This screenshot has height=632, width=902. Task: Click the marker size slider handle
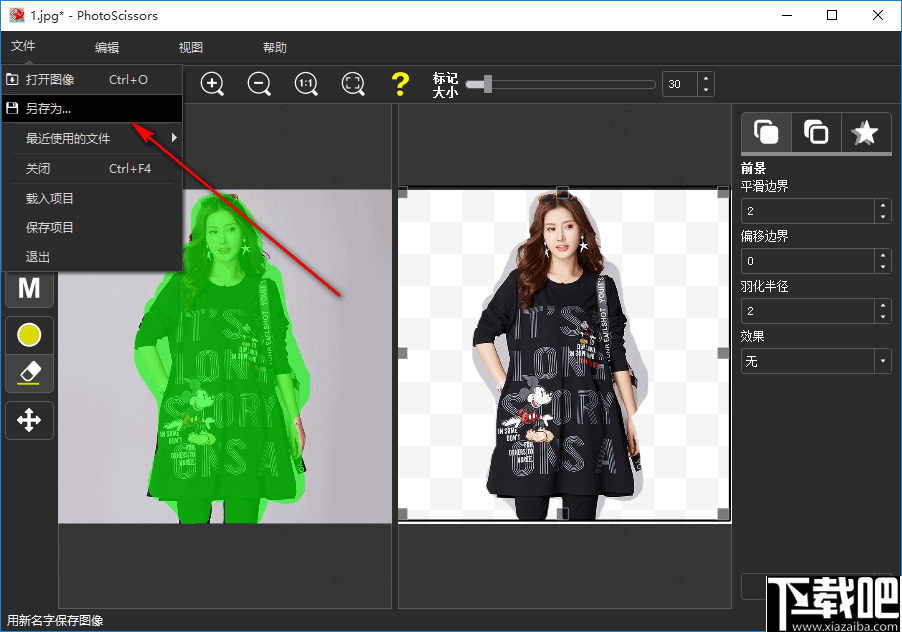[488, 84]
